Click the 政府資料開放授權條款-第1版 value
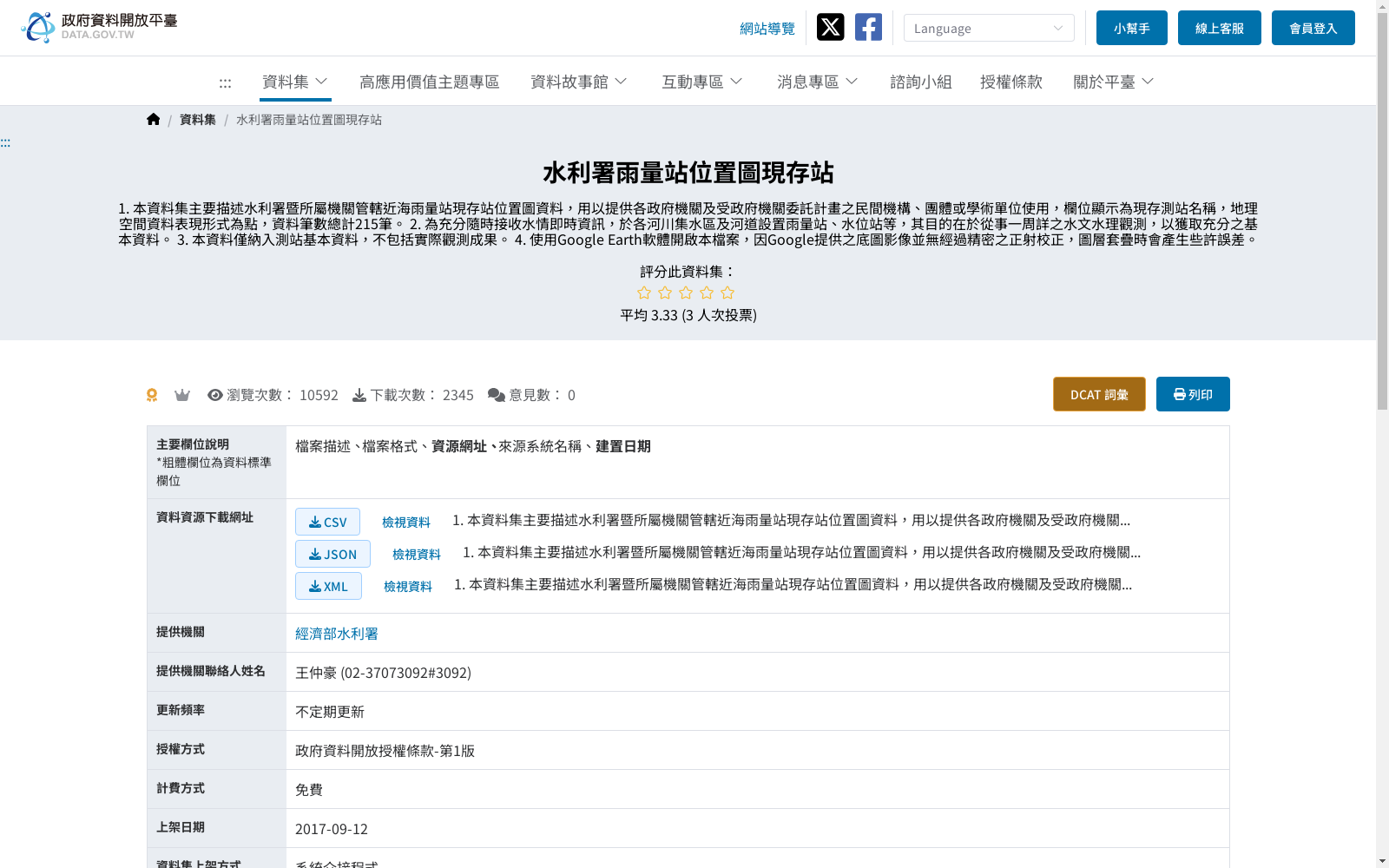The height and width of the screenshot is (868, 1389). 385,751
